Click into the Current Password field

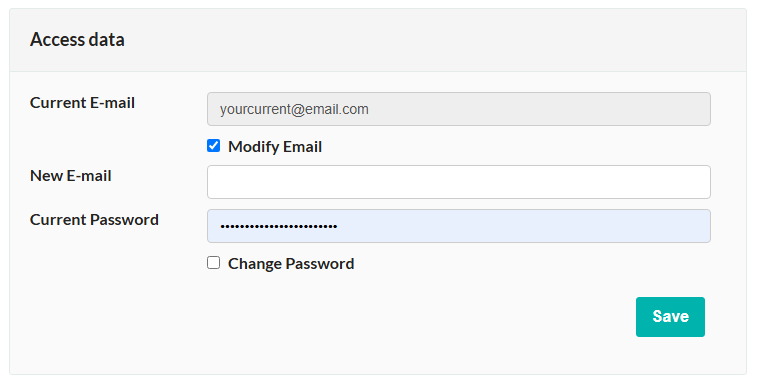459,226
